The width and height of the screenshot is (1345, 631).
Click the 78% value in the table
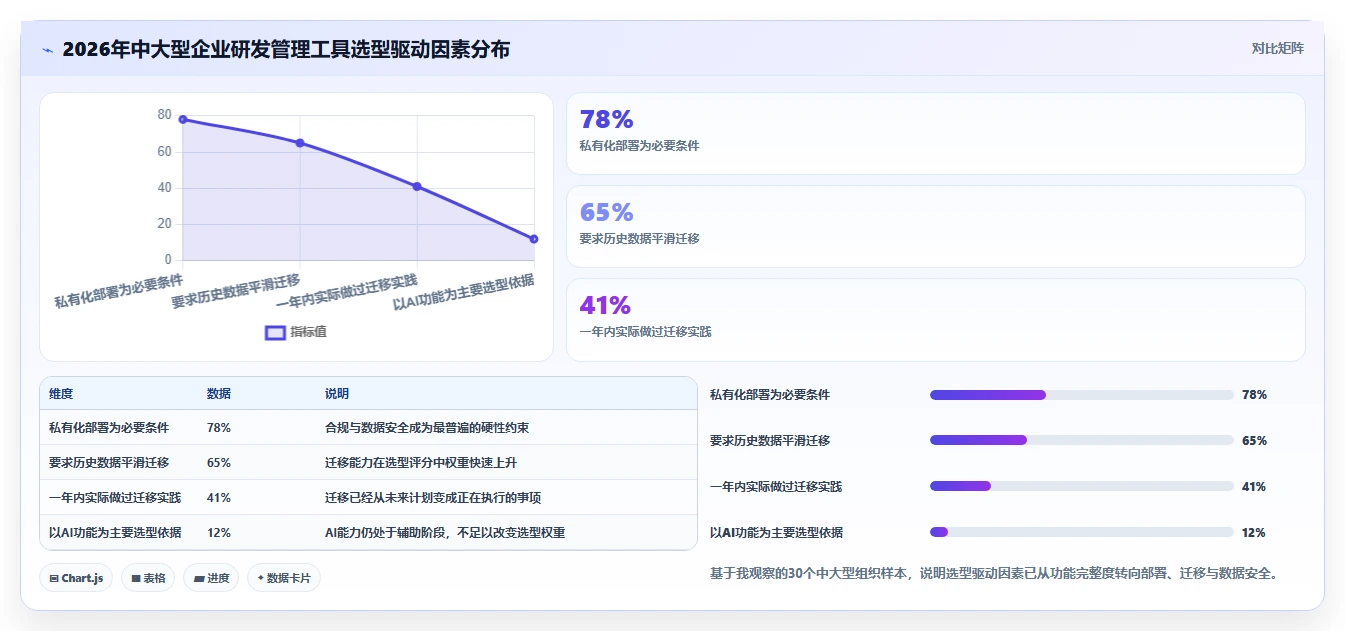[219, 428]
